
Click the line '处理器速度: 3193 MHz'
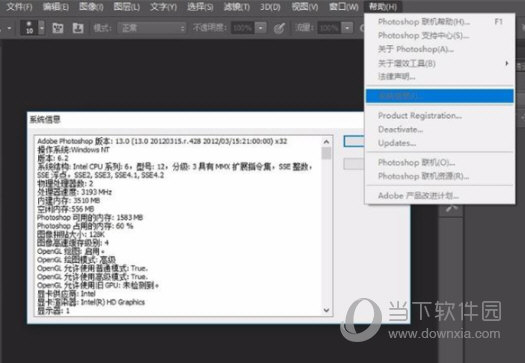click(x=74, y=192)
